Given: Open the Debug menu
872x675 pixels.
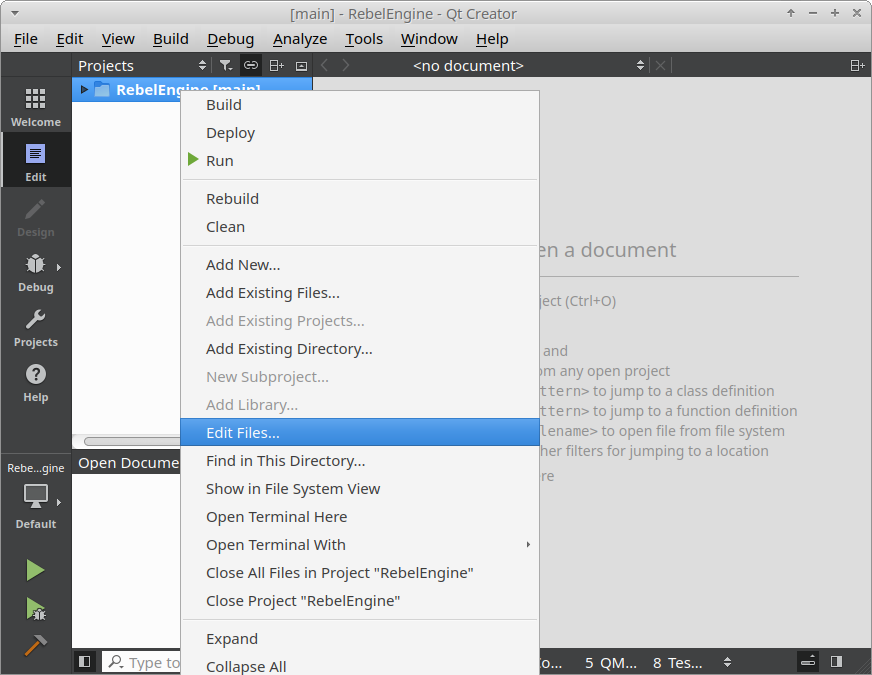Looking at the screenshot, I should click(x=230, y=39).
